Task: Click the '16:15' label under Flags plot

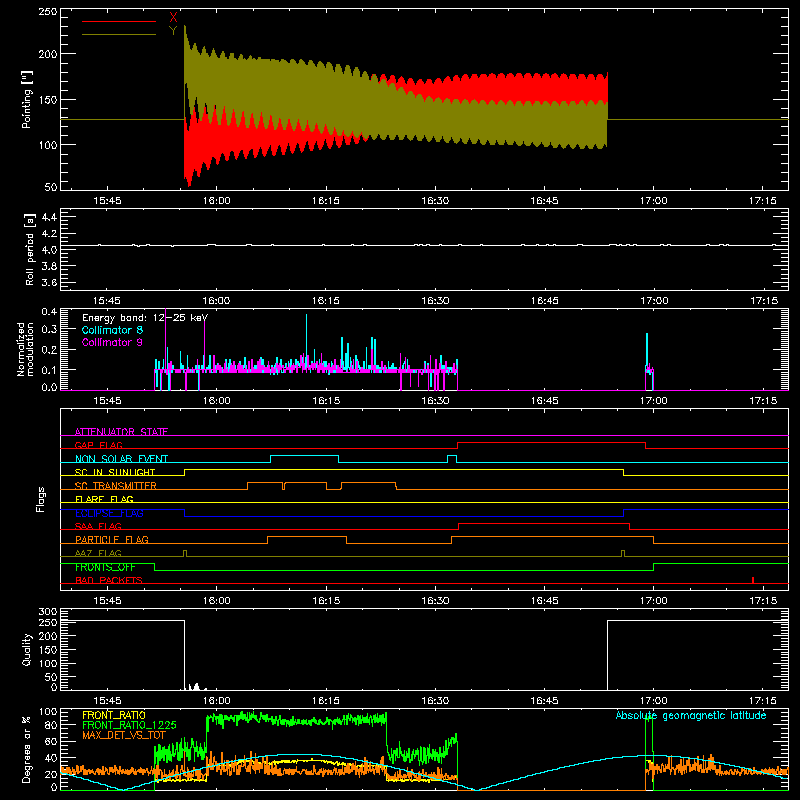Action: point(326,601)
